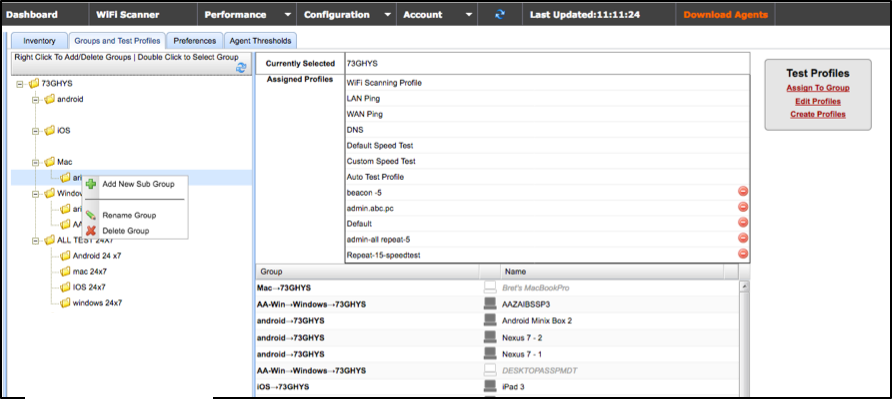The height and width of the screenshot is (399, 892).
Task: Switch to the Preferences tab
Action: click(195, 41)
